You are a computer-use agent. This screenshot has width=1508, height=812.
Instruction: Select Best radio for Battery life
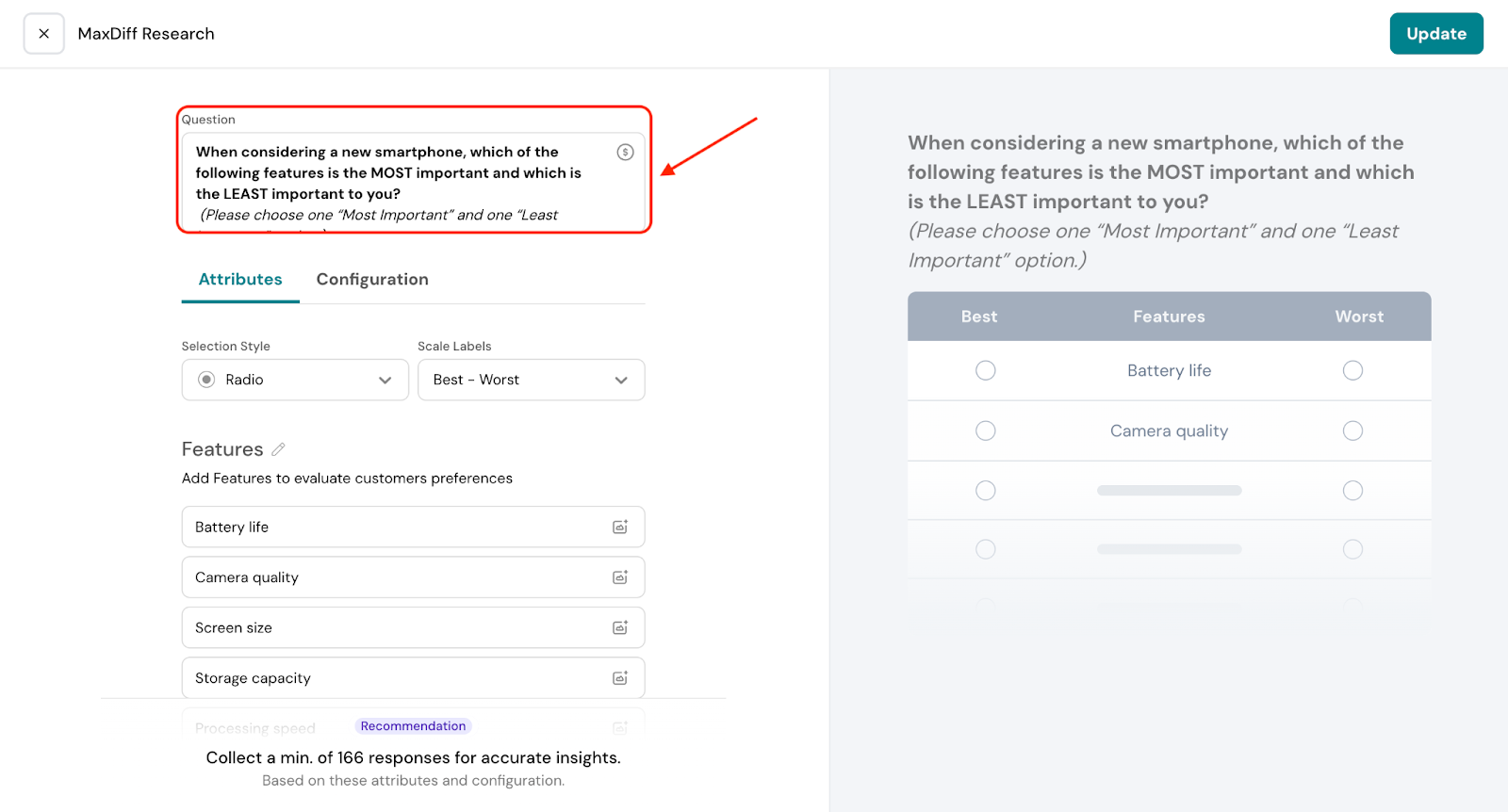985,370
